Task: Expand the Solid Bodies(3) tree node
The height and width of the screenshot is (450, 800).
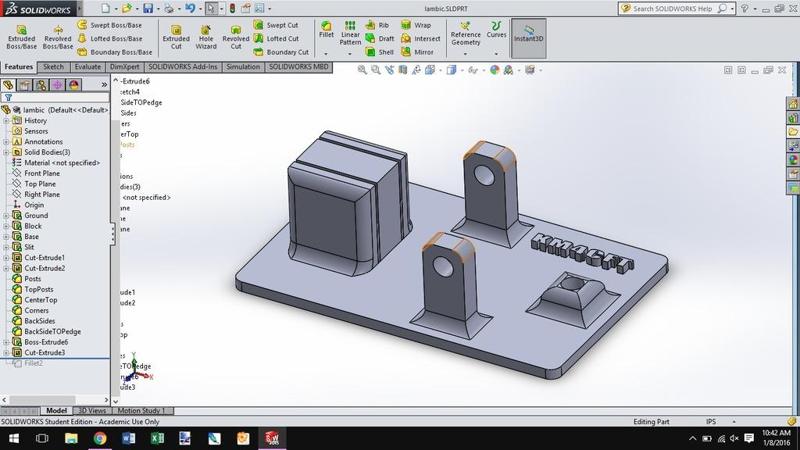Action: coord(7,152)
